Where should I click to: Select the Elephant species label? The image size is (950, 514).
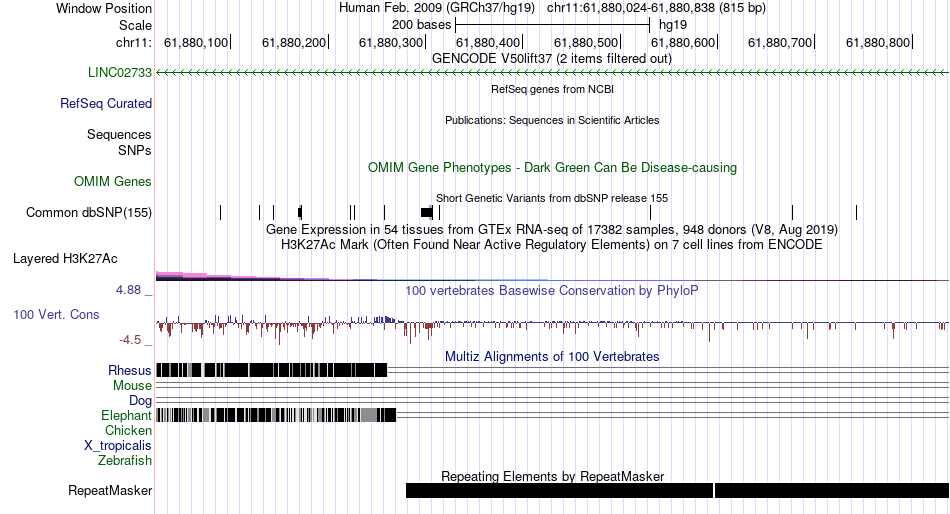click(127, 416)
